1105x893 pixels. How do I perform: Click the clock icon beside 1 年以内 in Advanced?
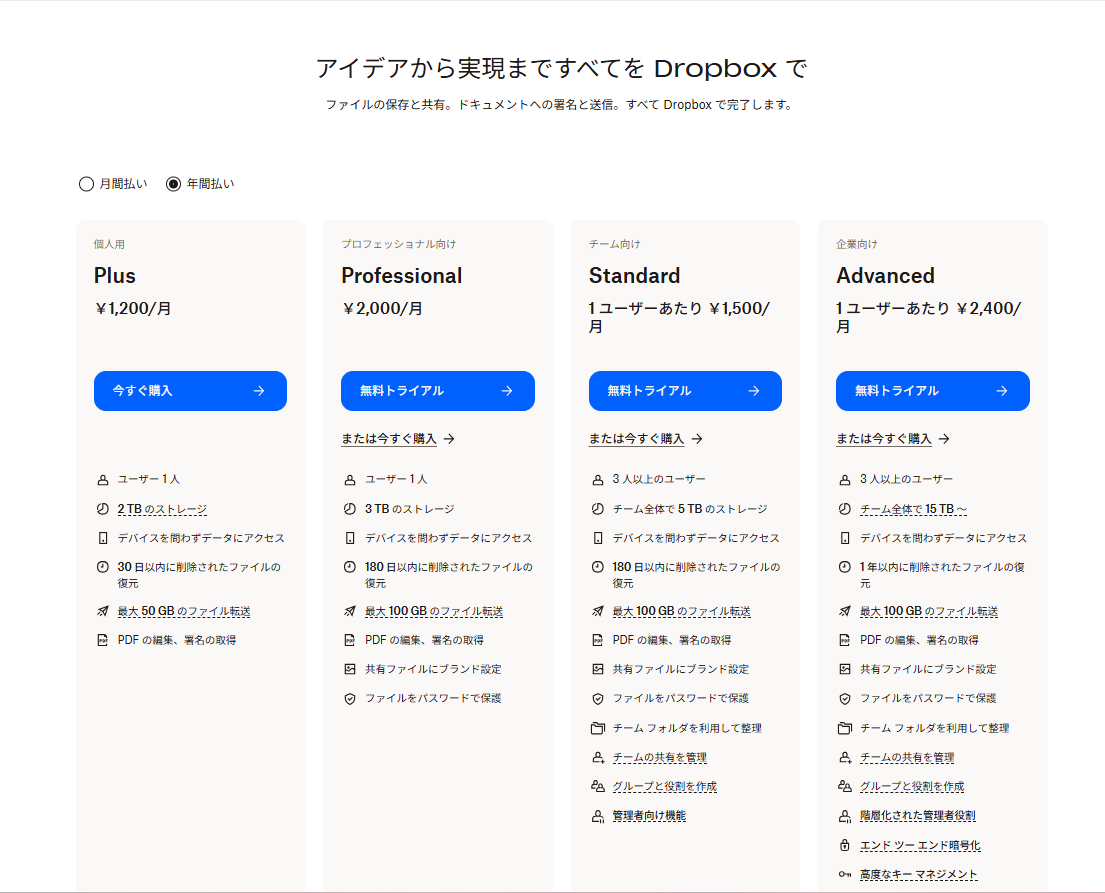pyautogui.click(x=844, y=567)
